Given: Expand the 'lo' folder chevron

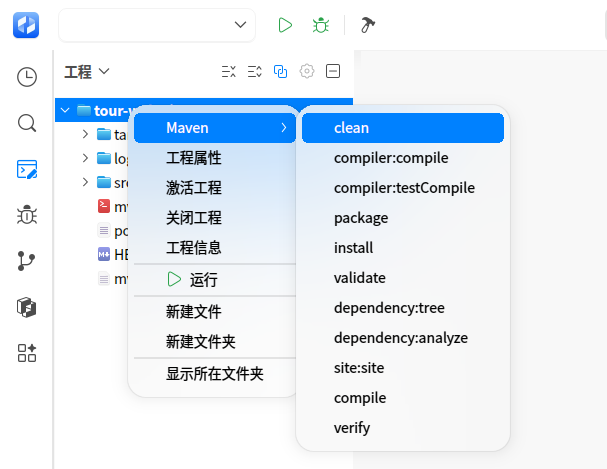Looking at the screenshot, I should click(x=85, y=158).
